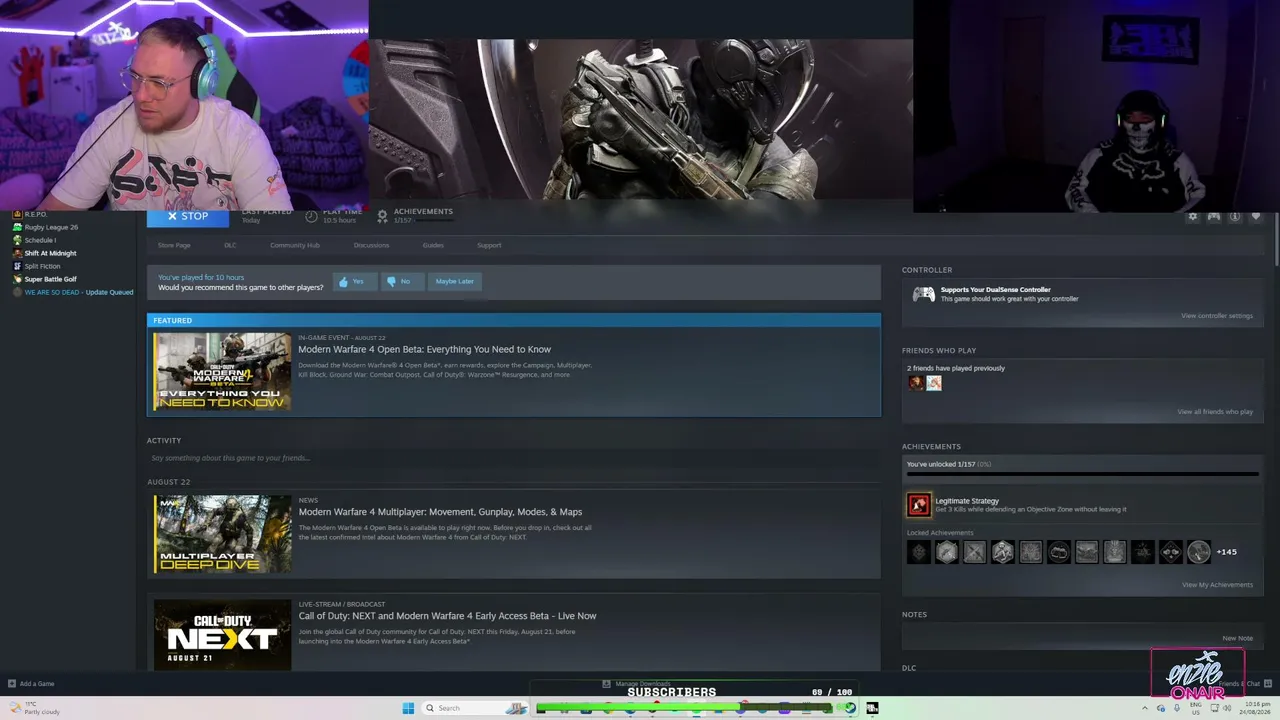Open the Windows Start menu
Screen dimensions: 1280x720
(x=408, y=708)
